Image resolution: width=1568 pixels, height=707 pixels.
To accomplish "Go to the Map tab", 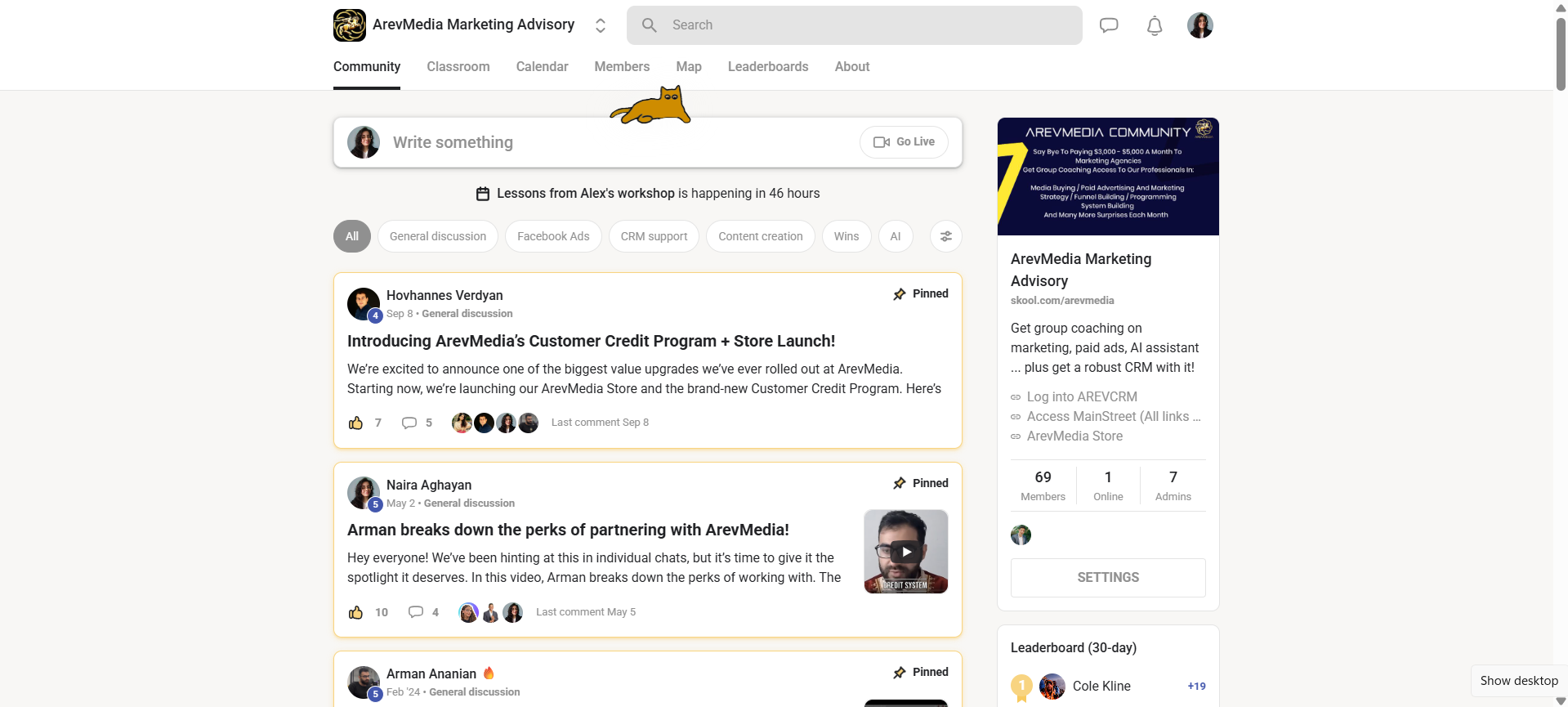I will (x=689, y=67).
